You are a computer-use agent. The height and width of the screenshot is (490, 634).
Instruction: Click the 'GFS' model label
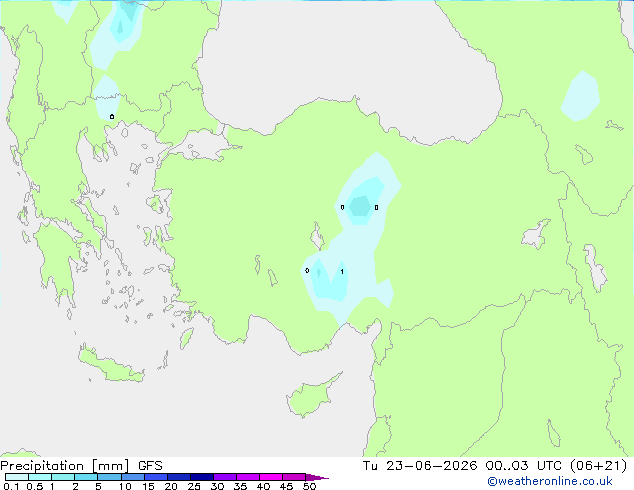pos(150,466)
